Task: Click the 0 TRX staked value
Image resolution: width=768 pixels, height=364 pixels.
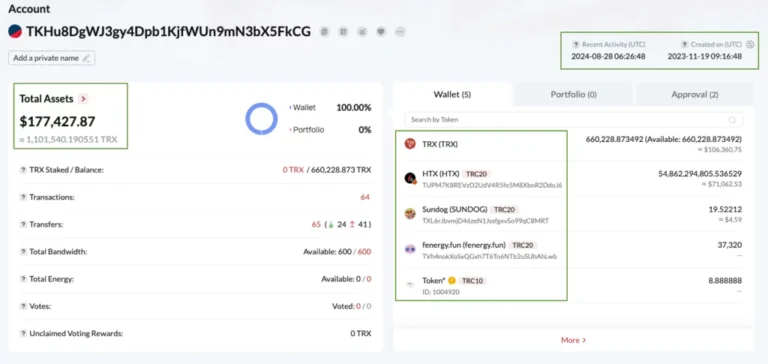Action: point(293,170)
